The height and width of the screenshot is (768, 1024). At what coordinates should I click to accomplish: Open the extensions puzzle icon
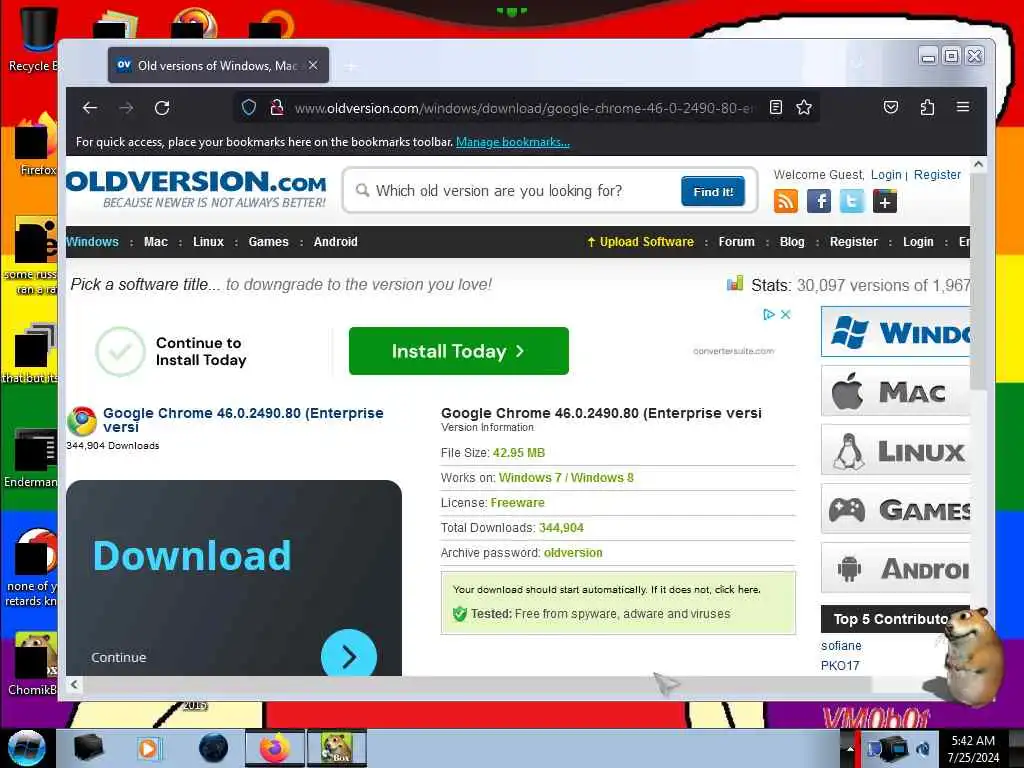tap(927, 107)
